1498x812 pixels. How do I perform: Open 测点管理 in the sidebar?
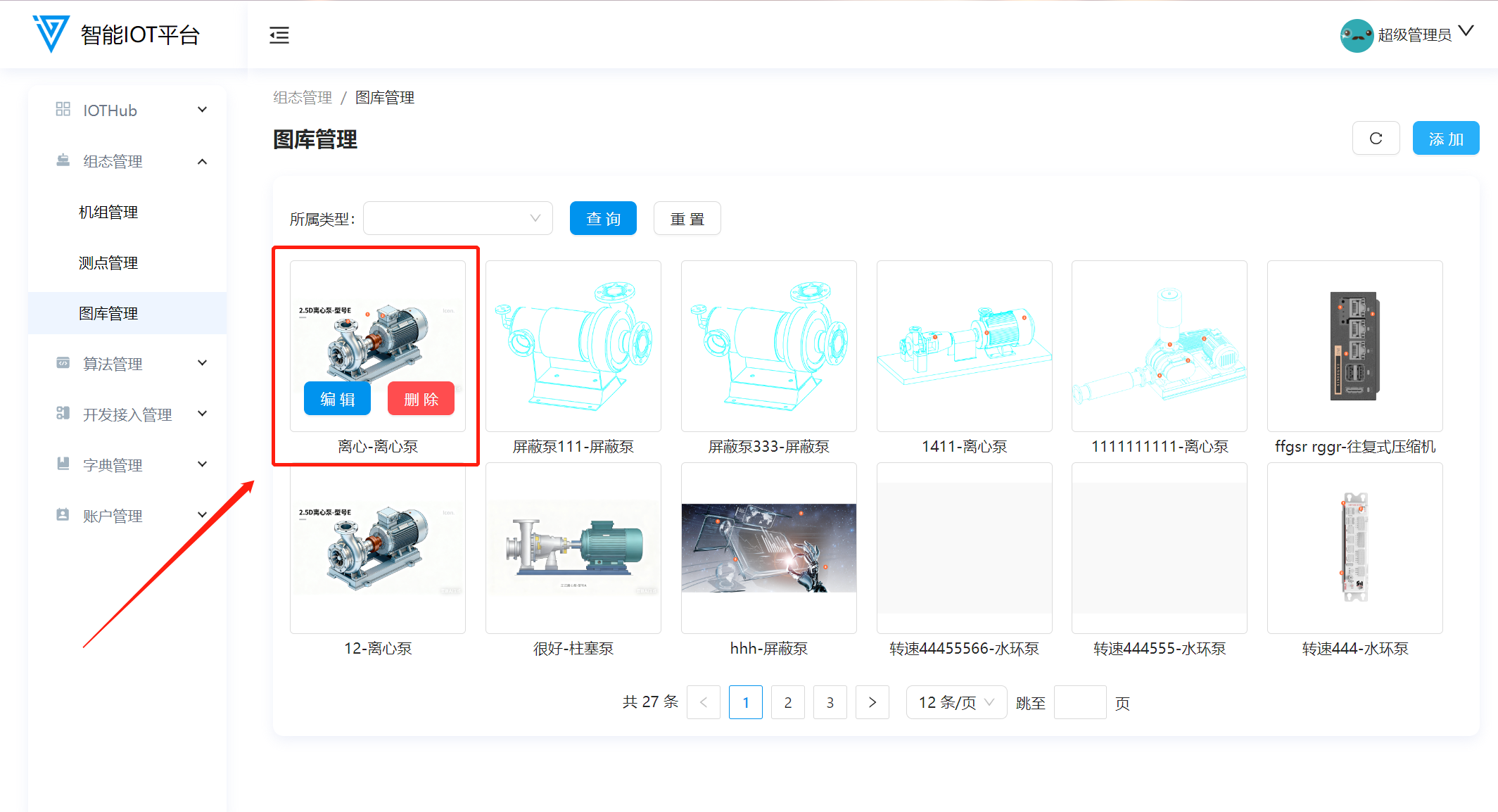pos(108,262)
